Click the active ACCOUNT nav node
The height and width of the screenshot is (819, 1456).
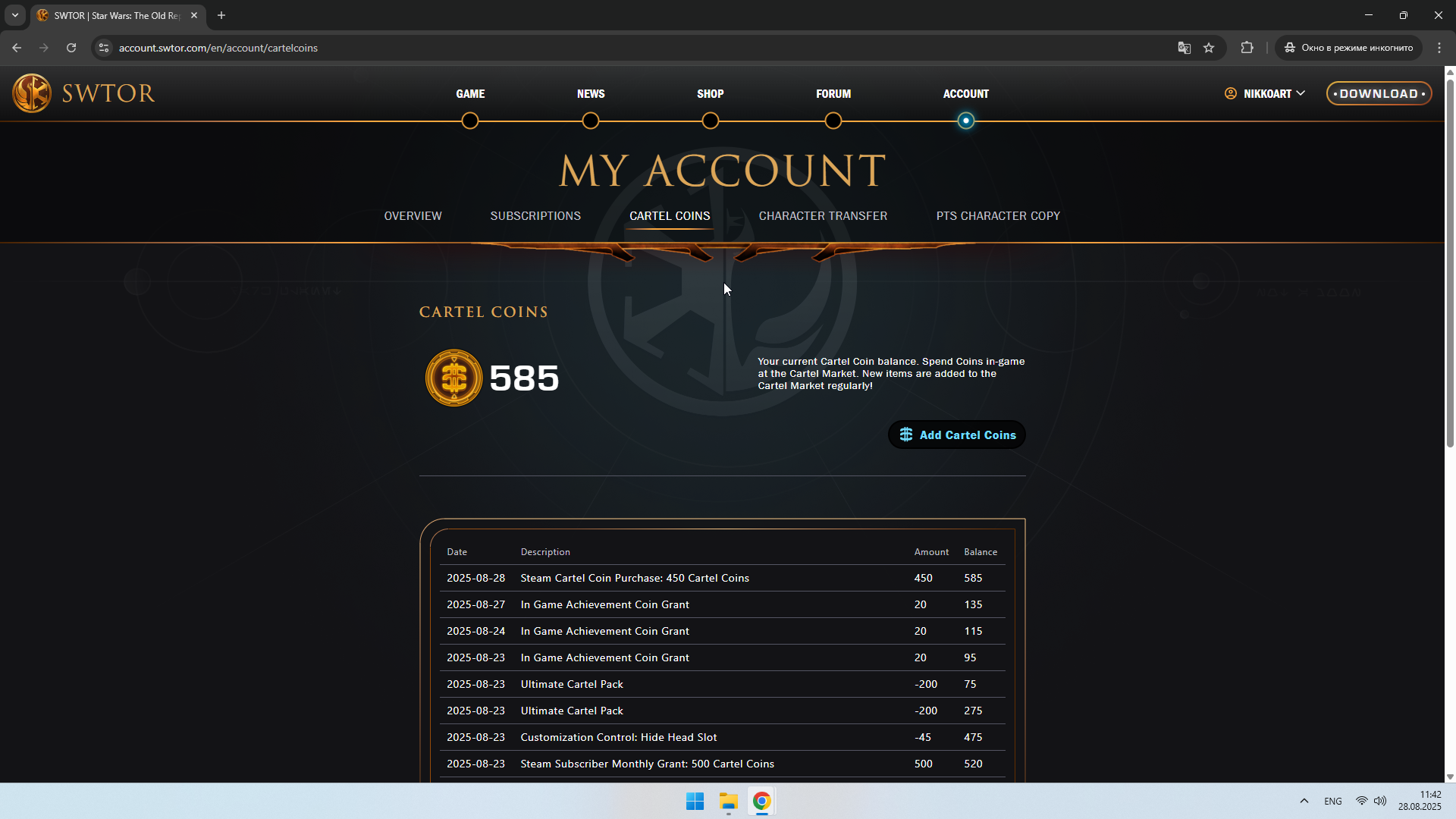tap(966, 121)
